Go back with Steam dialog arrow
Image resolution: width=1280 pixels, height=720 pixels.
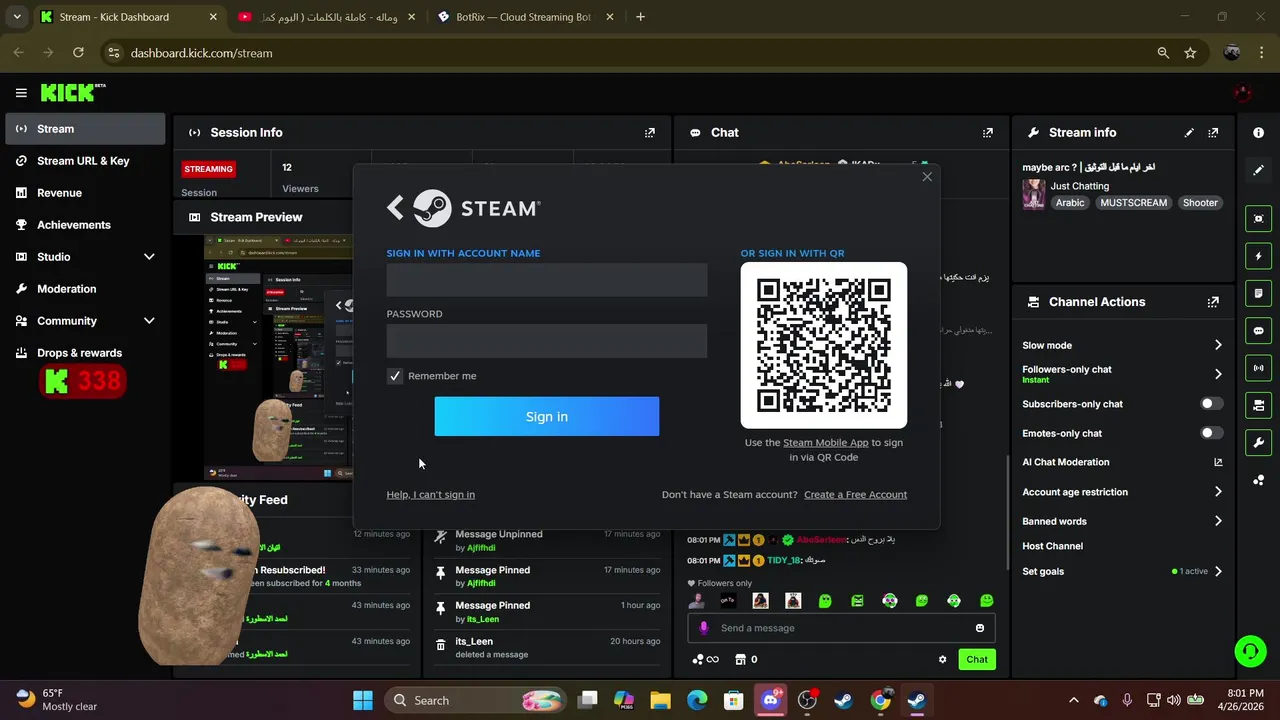pos(396,208)
